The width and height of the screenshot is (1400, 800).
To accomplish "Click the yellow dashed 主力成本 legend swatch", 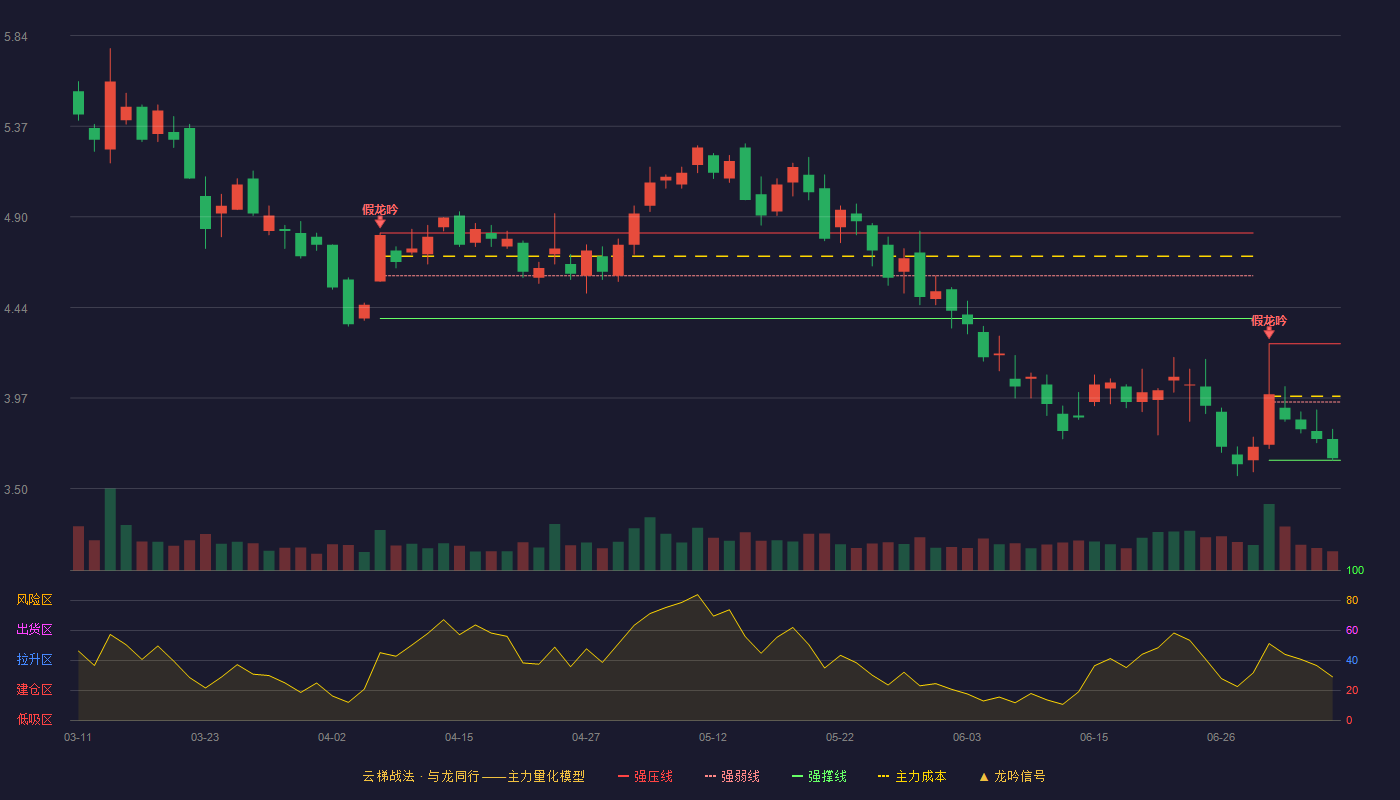I will [883, 776].
